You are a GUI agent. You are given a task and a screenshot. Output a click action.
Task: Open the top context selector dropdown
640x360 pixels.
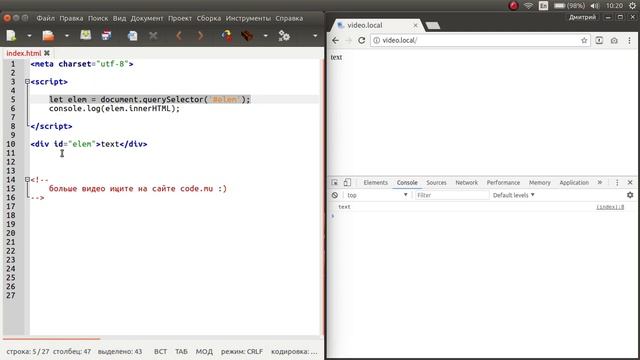point(377,195)
